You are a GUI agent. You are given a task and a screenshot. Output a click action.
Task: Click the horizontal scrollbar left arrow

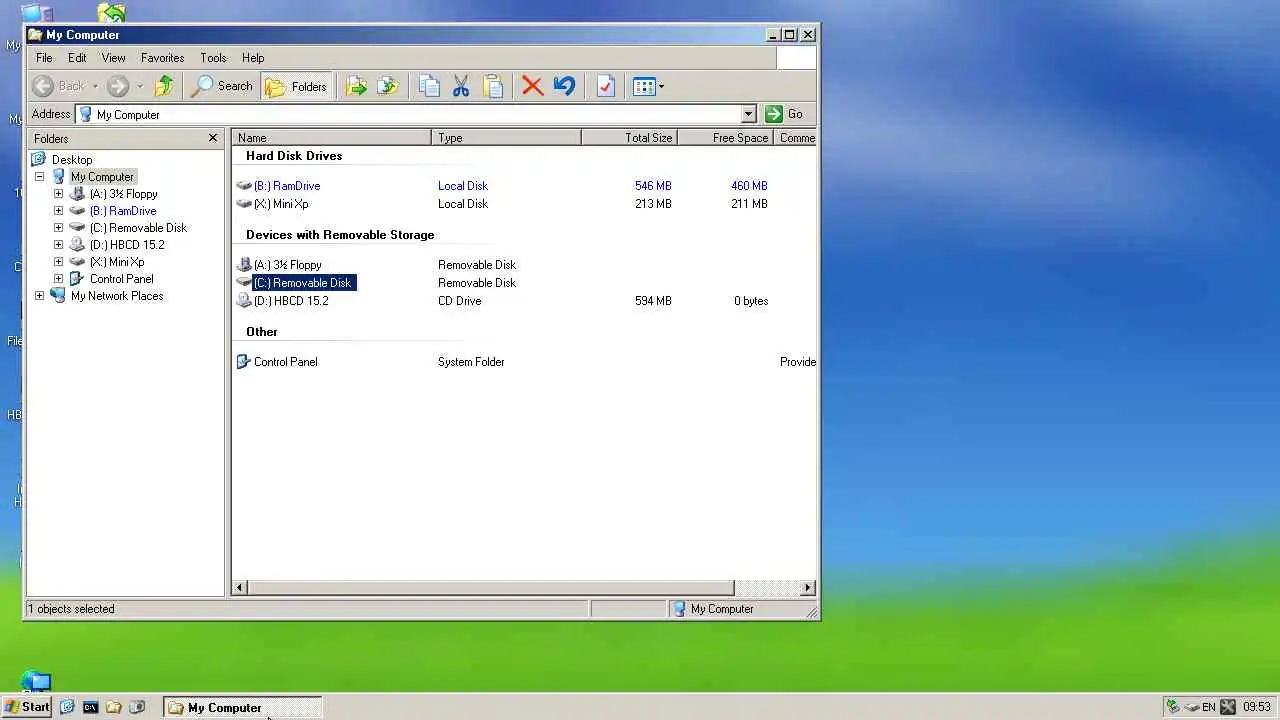pos(240,588)
